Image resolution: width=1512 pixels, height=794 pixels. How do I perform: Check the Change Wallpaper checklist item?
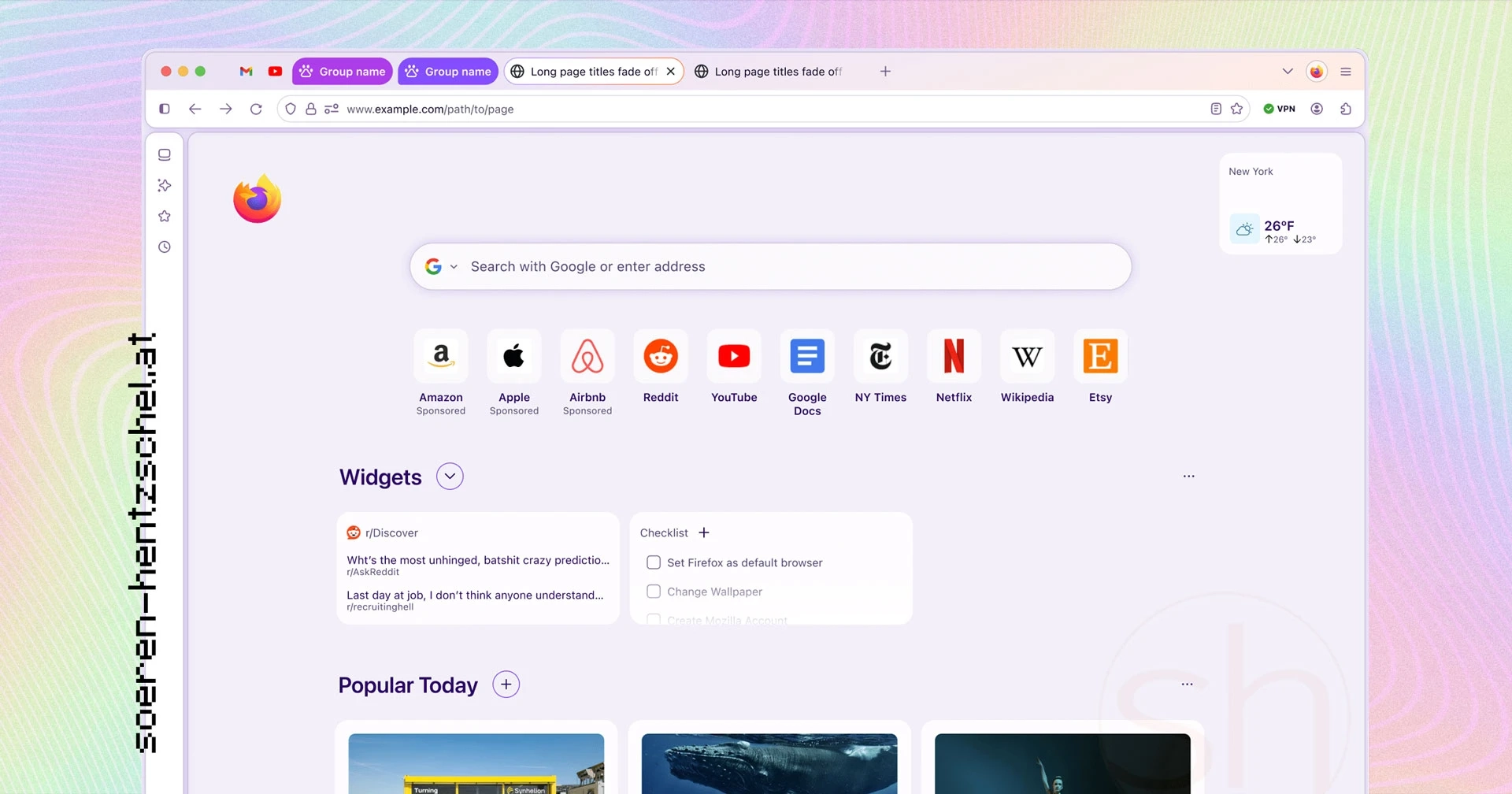(x=654, y=591)
